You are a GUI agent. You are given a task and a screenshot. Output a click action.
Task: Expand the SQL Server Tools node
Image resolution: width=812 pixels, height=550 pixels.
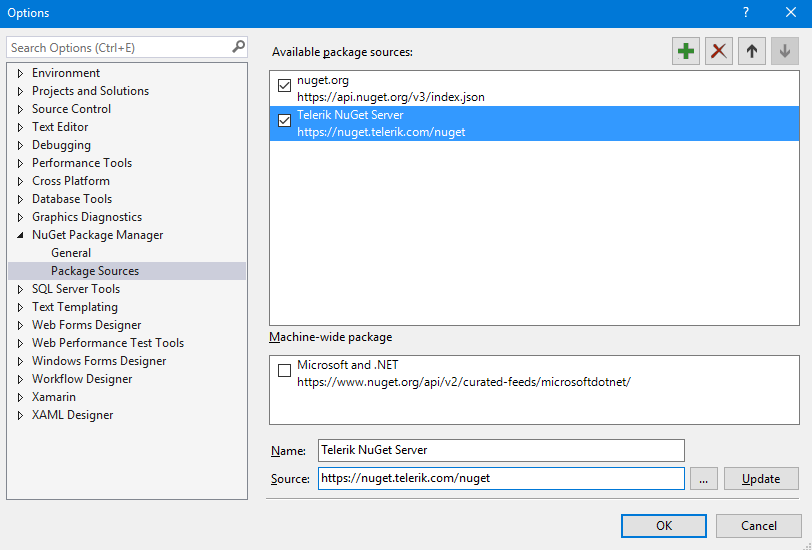click(x=20, y=290)
